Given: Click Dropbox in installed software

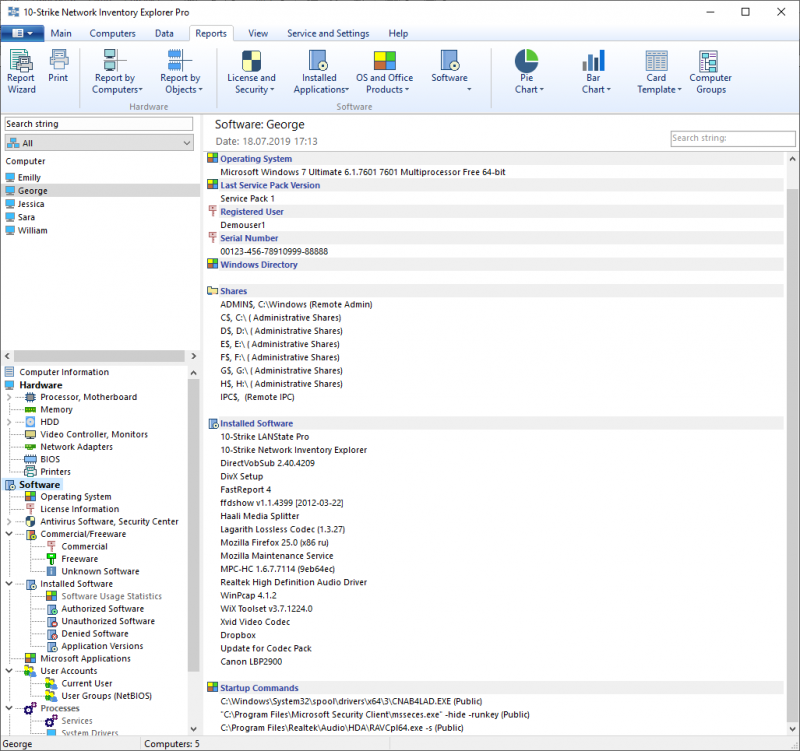Looking at the screenshot, I should [238, 635].
